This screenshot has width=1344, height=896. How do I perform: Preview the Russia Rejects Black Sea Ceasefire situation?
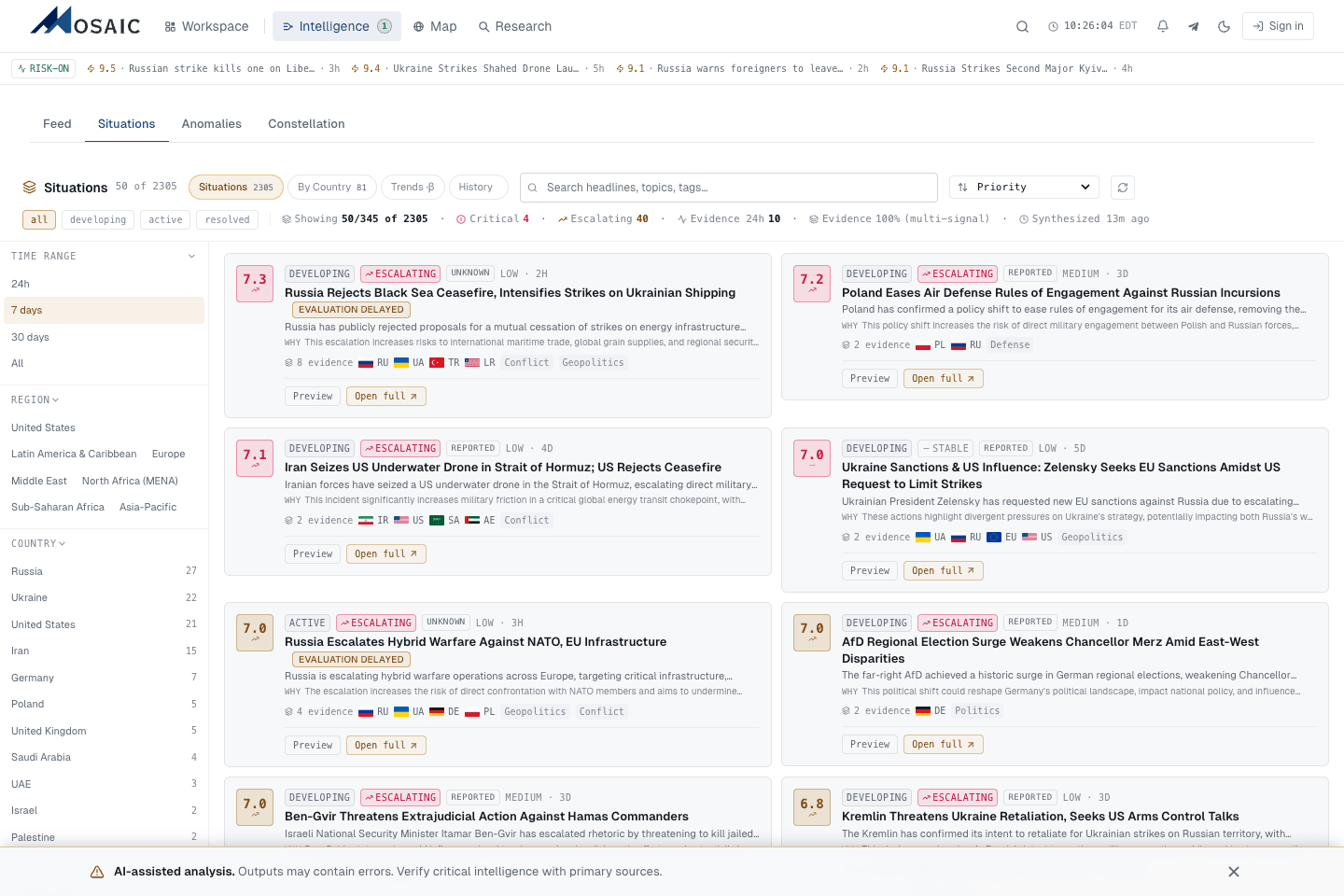[313, 397]
